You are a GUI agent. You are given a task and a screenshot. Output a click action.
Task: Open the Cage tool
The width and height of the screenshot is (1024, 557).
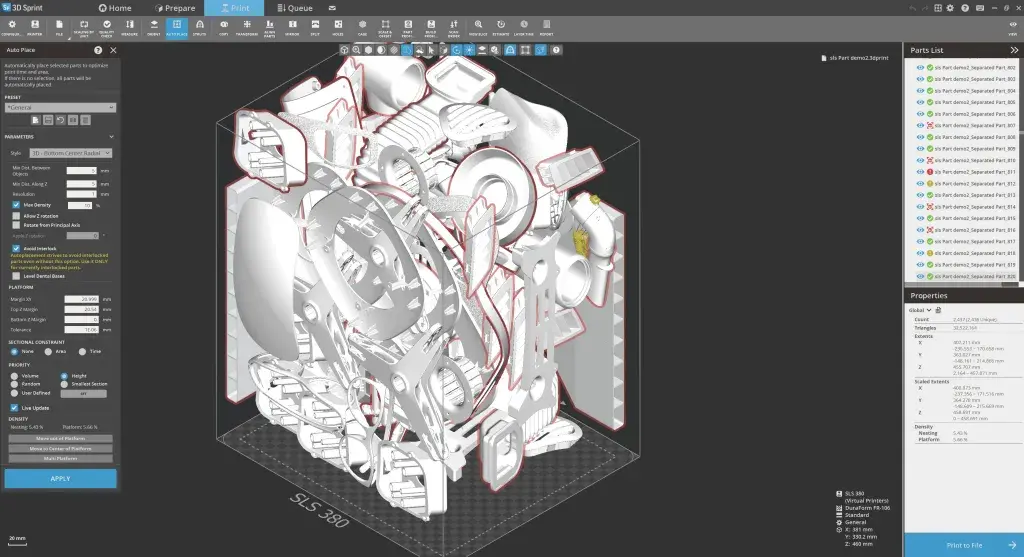[362, 27]
